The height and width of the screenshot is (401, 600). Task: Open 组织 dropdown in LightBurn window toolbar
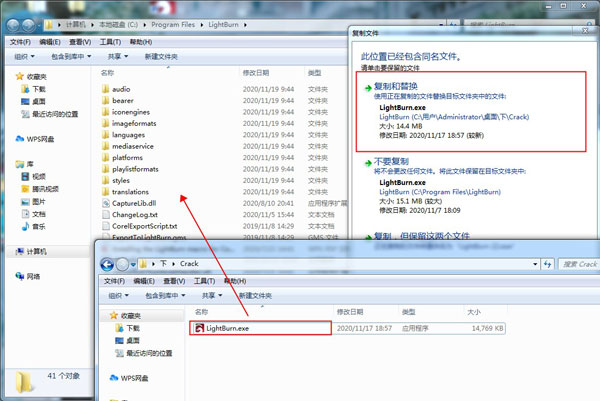(24, 57)
